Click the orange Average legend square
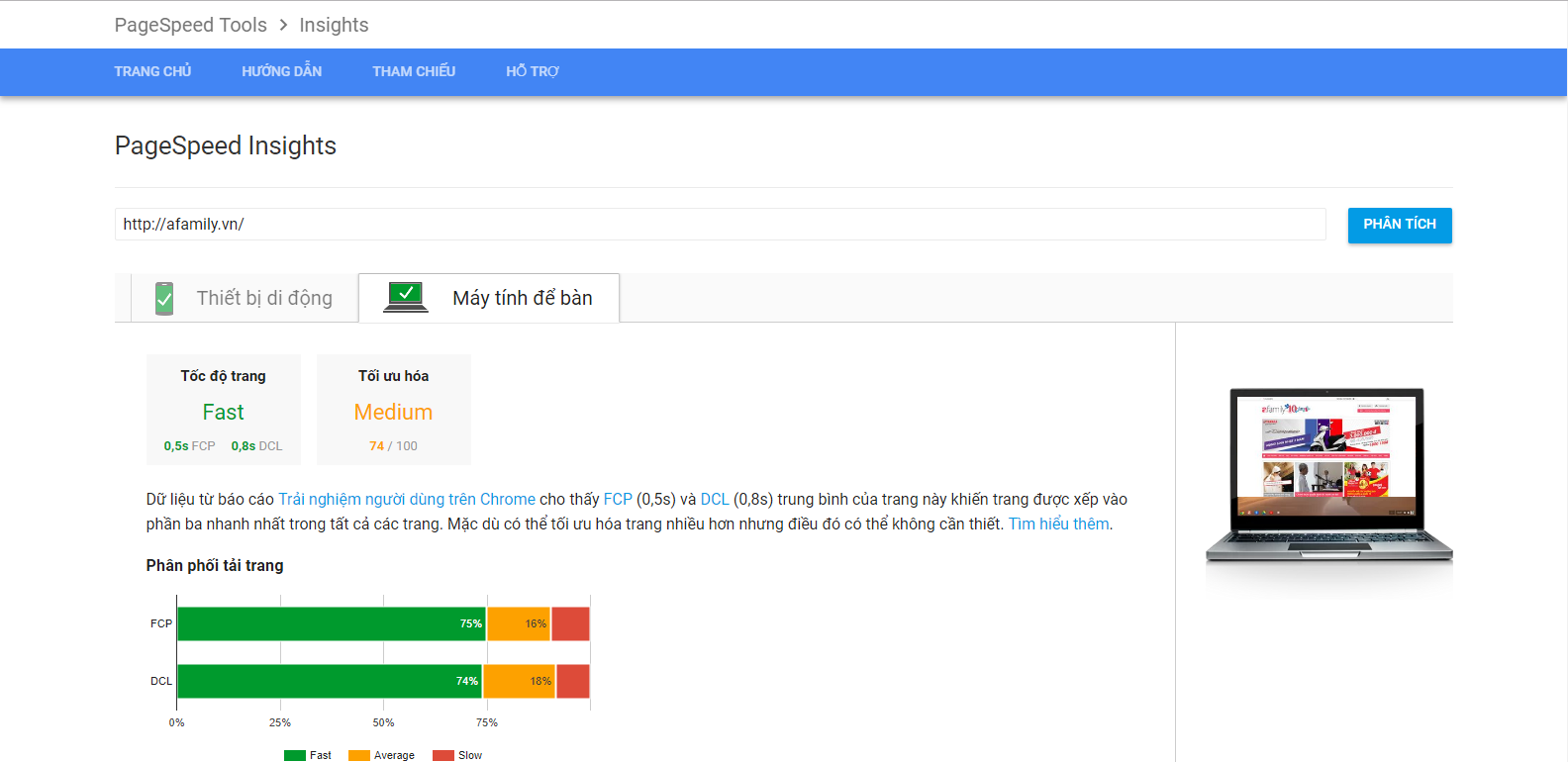The width and height of the screenshot is (1568, 762). 358,755
